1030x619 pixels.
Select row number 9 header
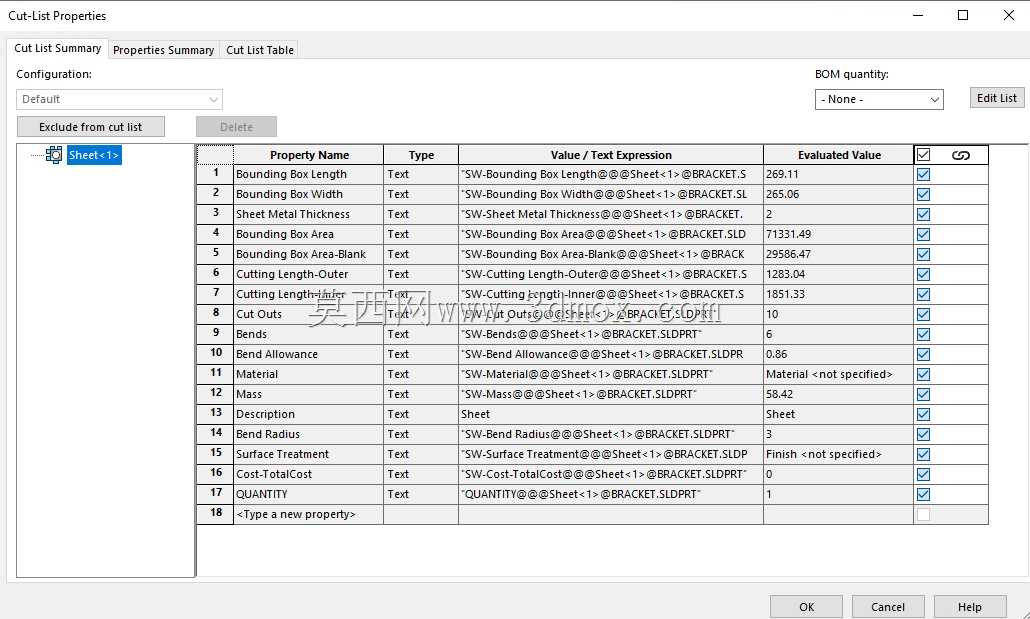pyautogui.click(x=215, y=334)
